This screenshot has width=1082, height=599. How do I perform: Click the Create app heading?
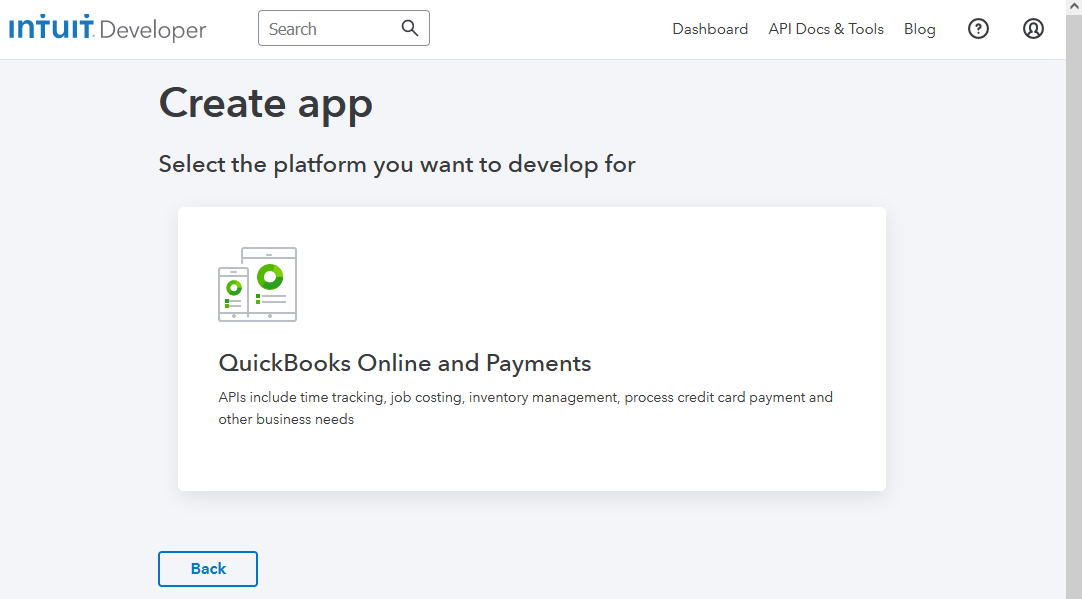click(266, 103)
